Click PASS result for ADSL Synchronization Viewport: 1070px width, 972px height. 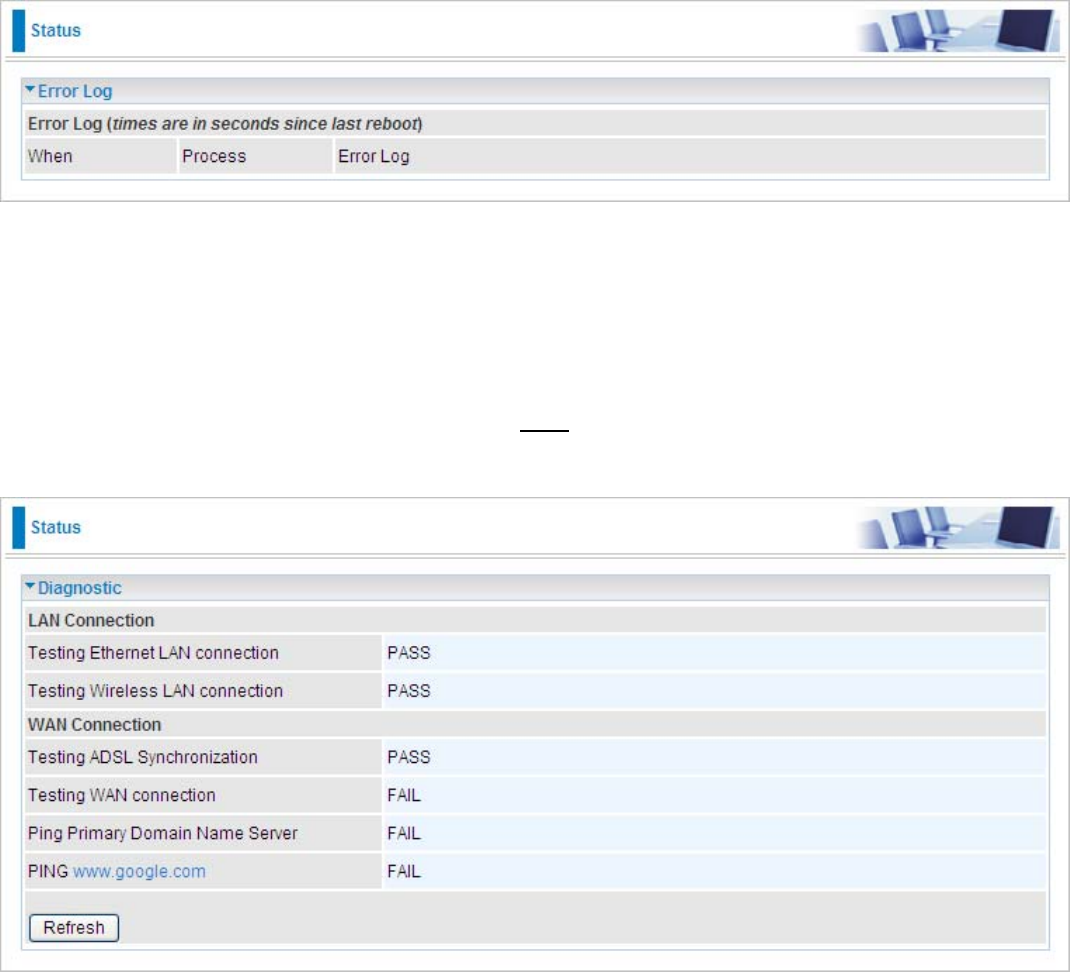(409, 757)
